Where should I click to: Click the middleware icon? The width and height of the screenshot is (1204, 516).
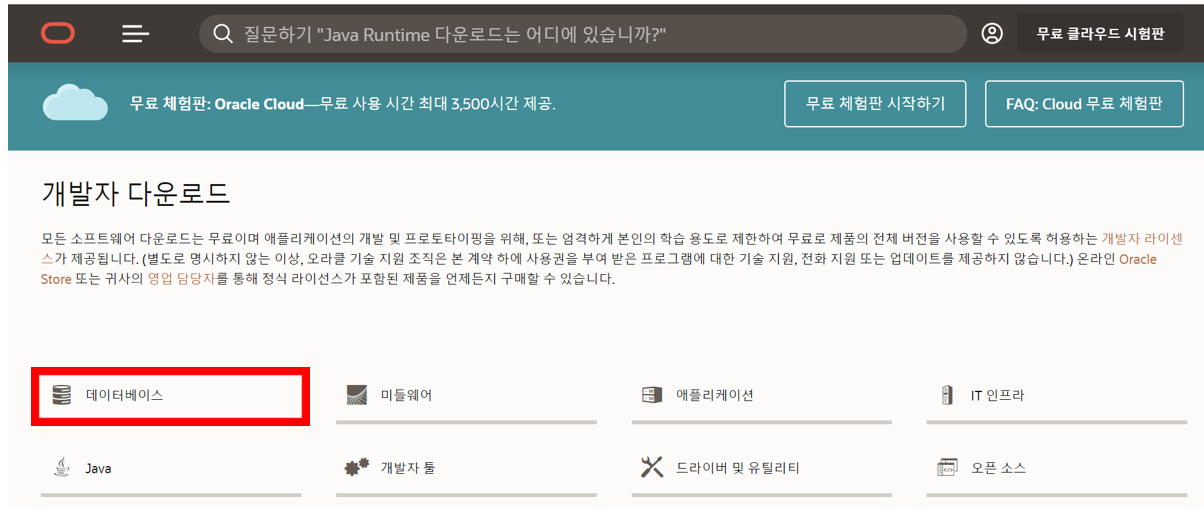pyautogui.click(x=357, y=395)
